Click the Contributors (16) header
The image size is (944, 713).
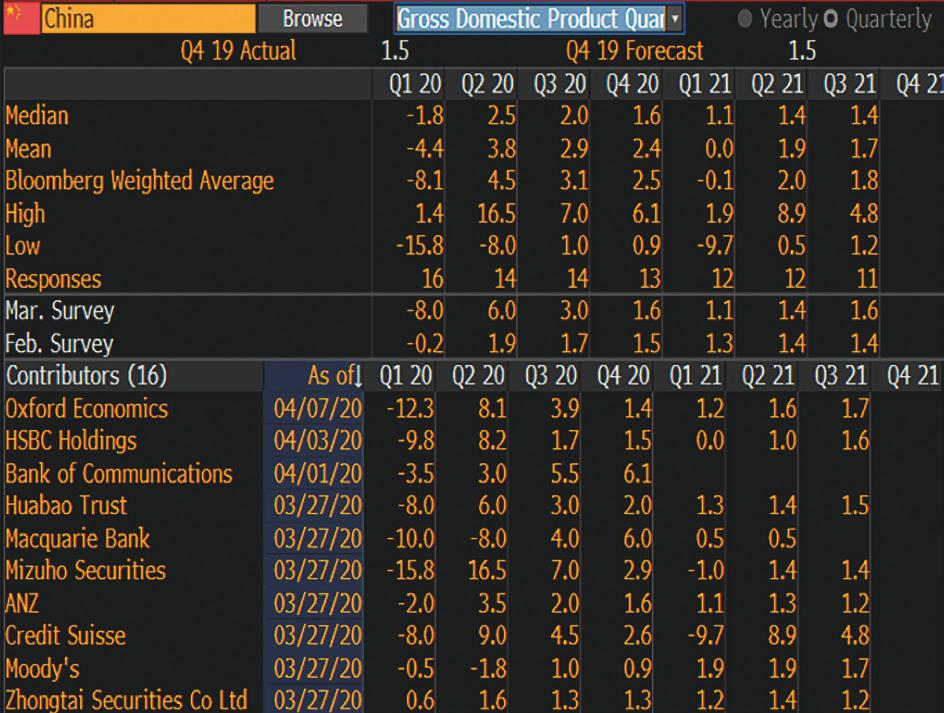pos(86,376)
